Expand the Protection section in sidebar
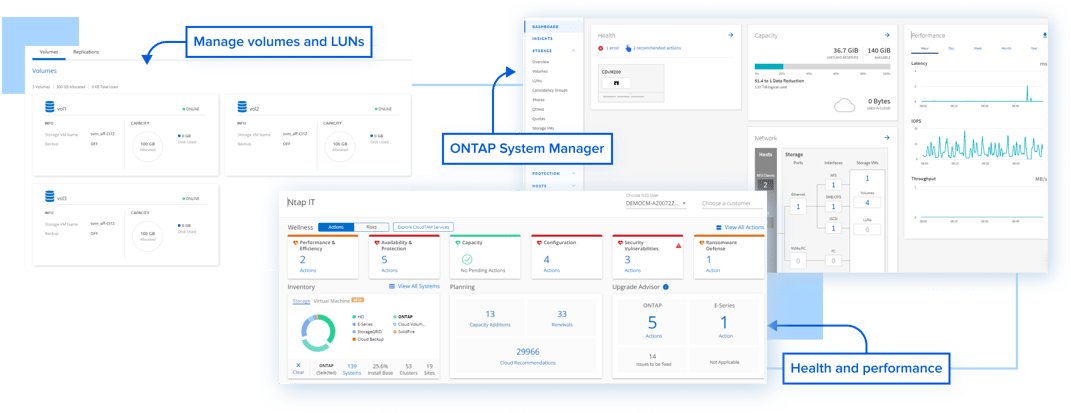This screenshot has height=413, width=1071. (x=574, y=173)
